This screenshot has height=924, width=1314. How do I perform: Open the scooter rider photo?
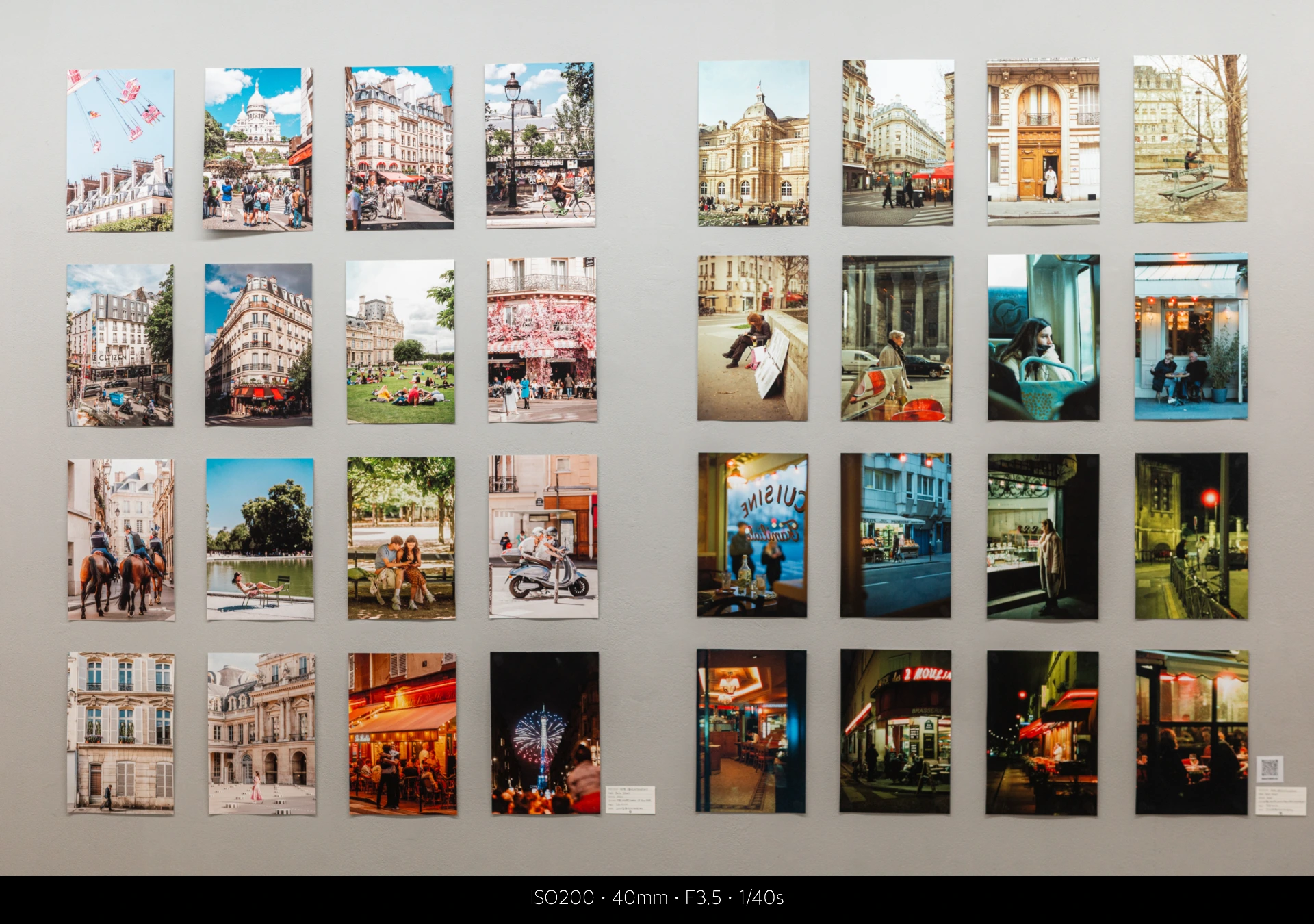click(543, 537)
